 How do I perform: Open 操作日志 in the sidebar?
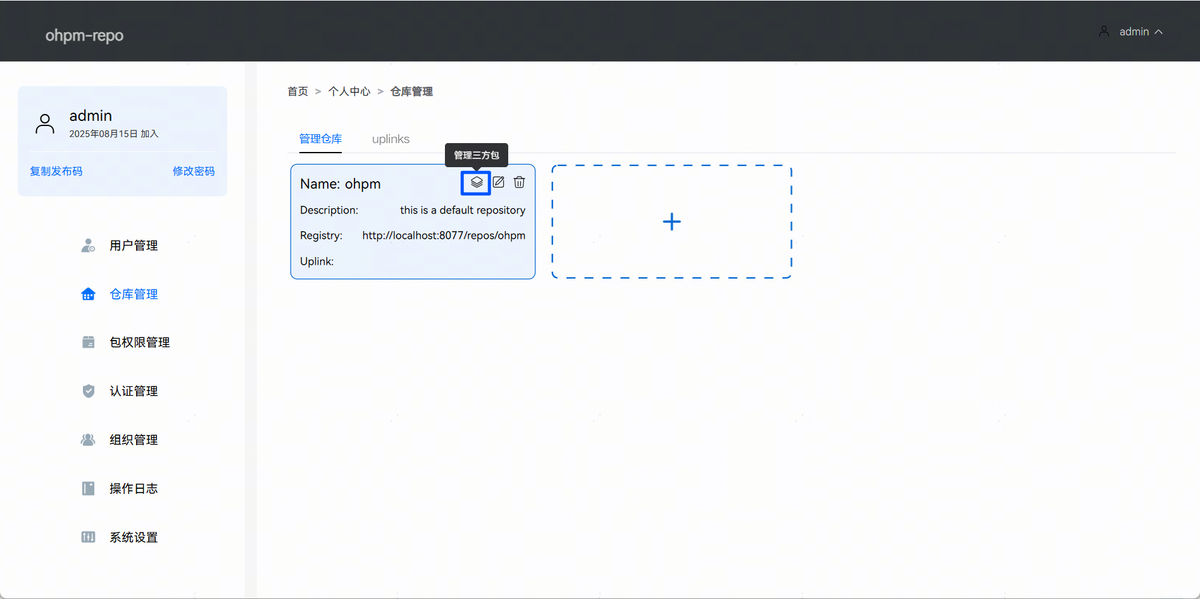coord(133,489)
